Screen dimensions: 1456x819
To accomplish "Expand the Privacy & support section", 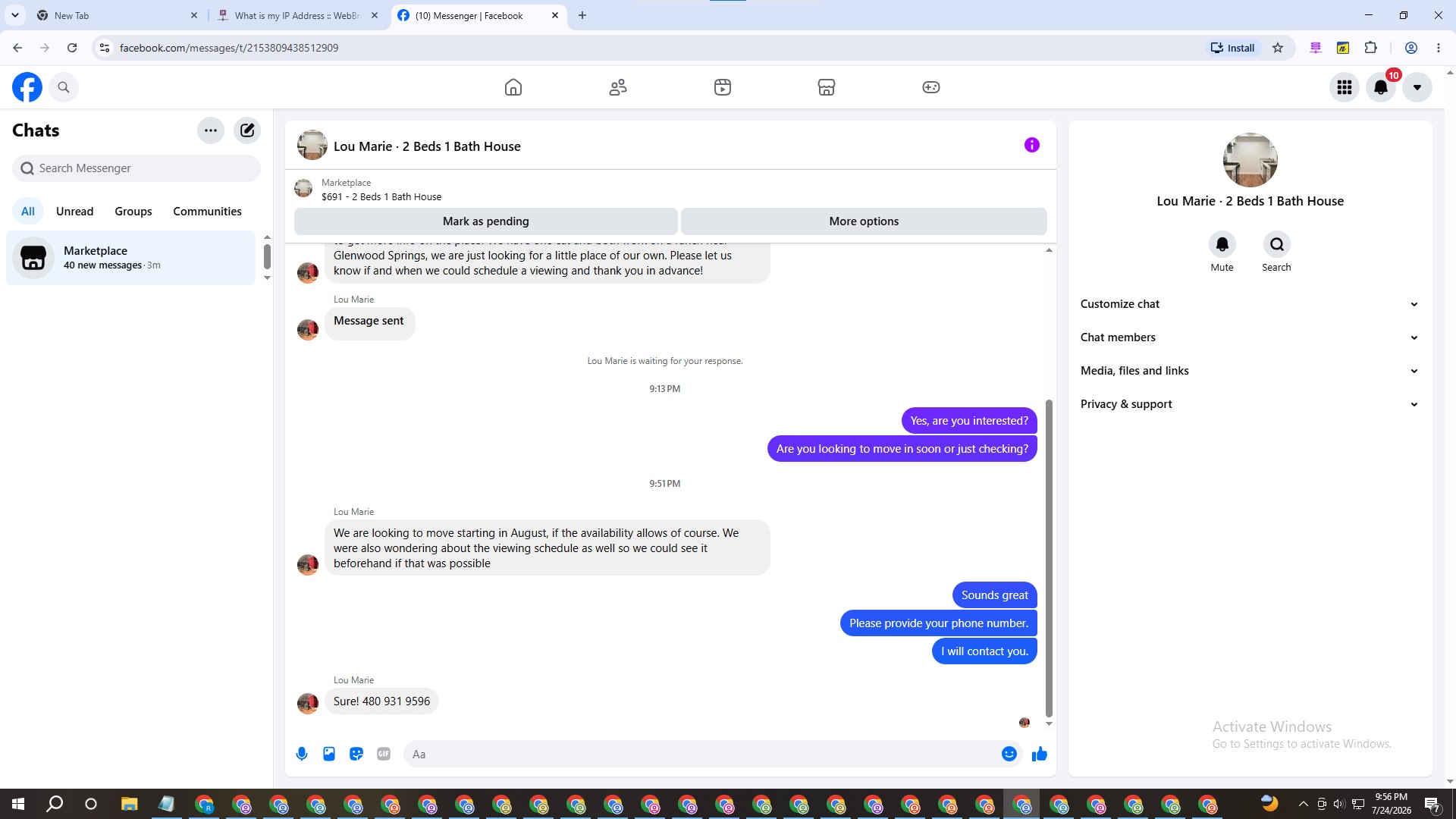I will [1250, 404].
